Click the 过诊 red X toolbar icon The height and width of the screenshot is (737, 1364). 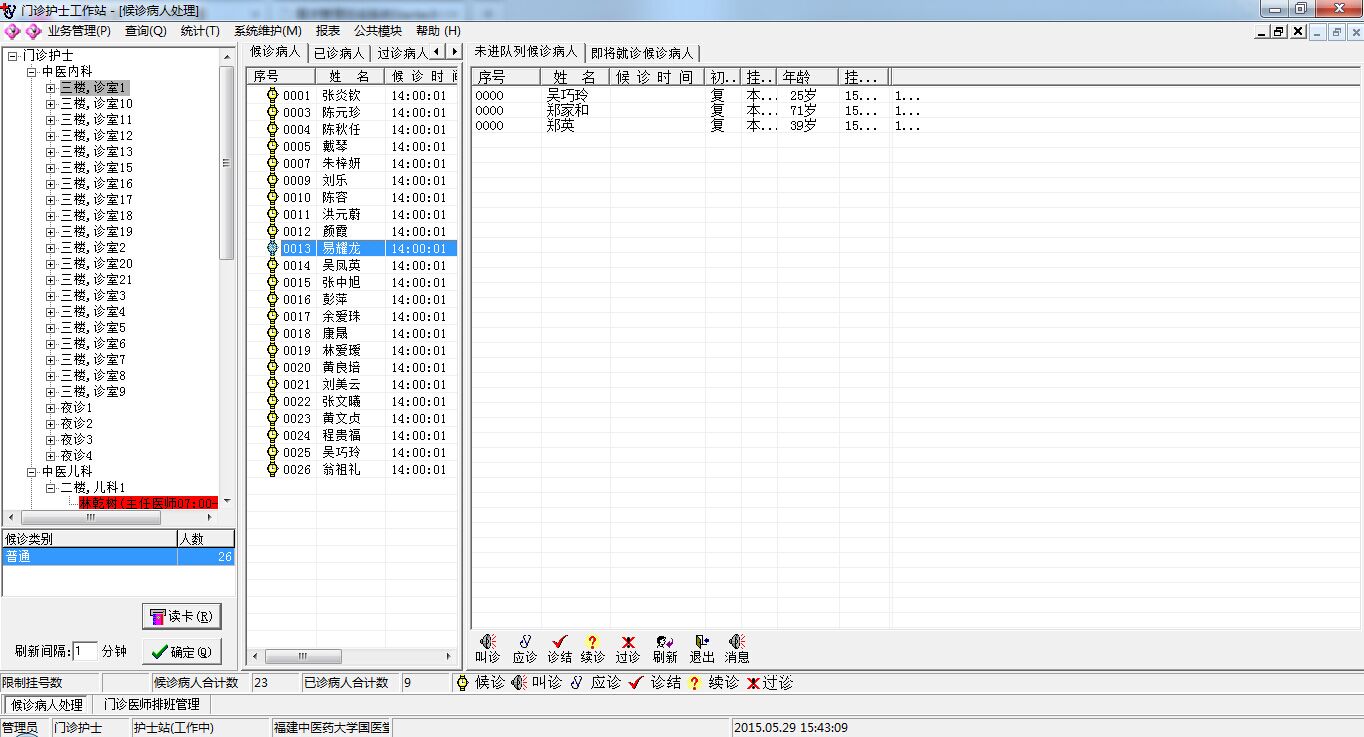[x=628, y=642]
